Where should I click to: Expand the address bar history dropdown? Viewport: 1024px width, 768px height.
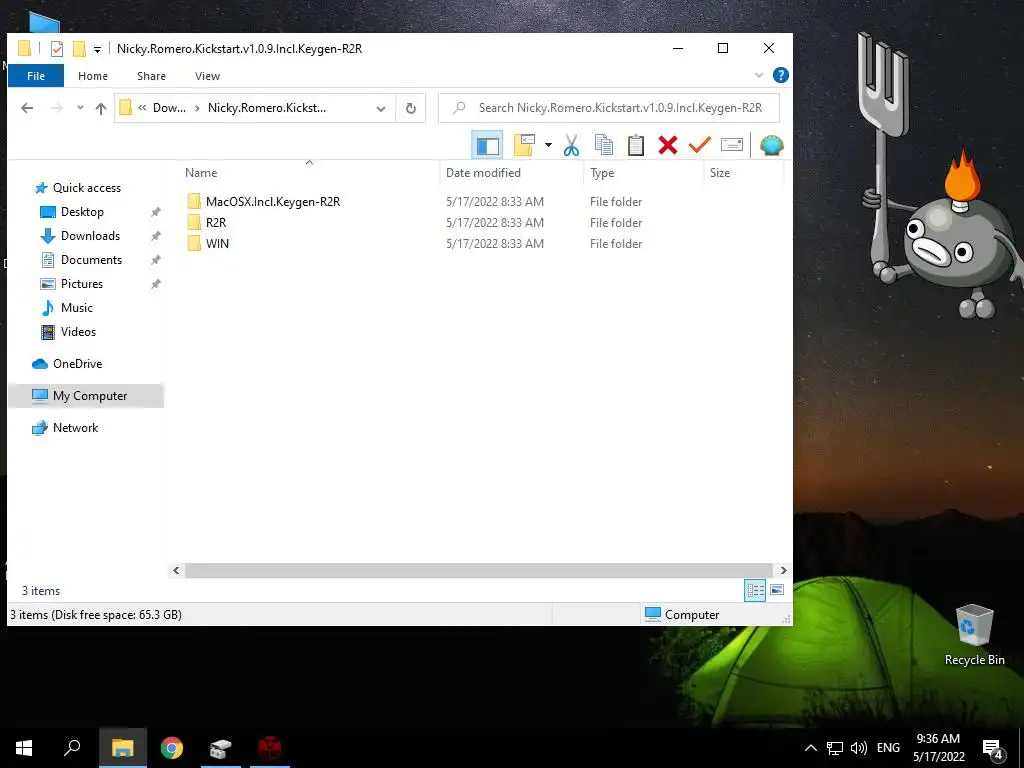coord(381,108)
